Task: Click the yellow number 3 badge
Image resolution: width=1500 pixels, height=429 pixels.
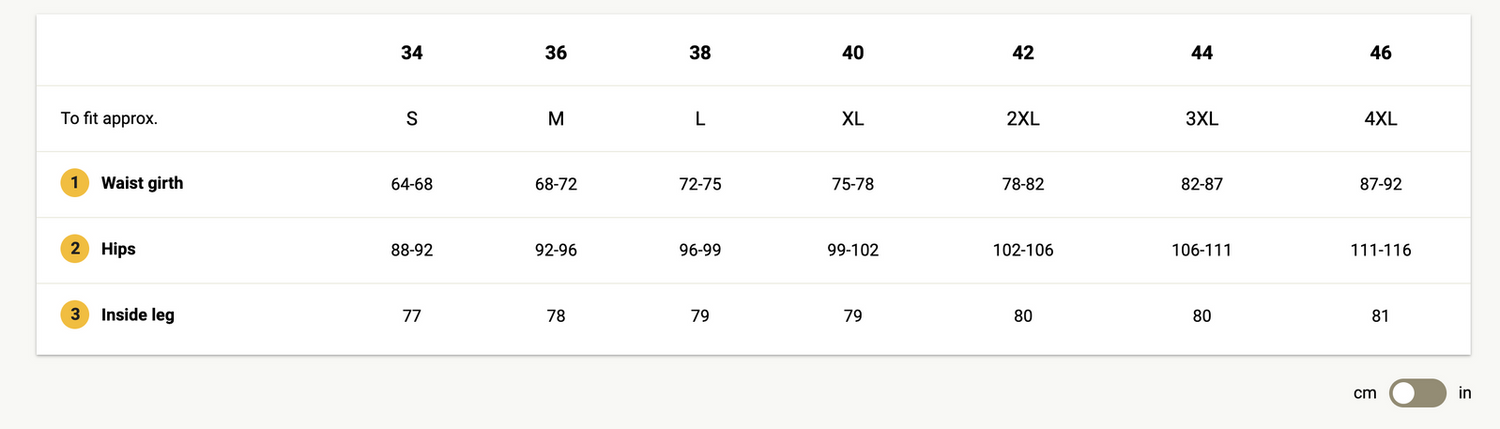Action: pyautogui.click(x=75, y=316)
